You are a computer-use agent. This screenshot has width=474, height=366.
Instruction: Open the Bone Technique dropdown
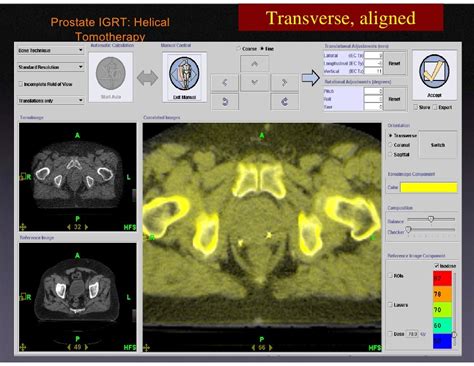point(50,50)
